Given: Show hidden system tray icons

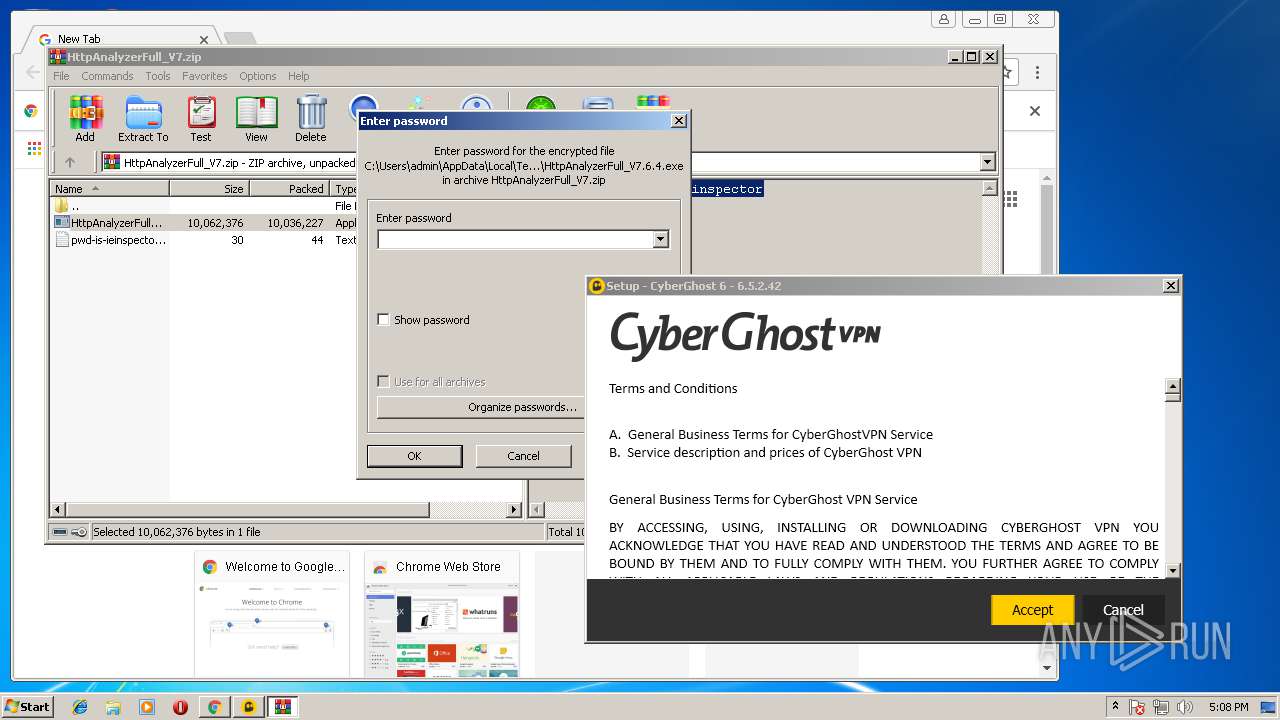Looking at the screenshot, I should (x=1115, y=707).
